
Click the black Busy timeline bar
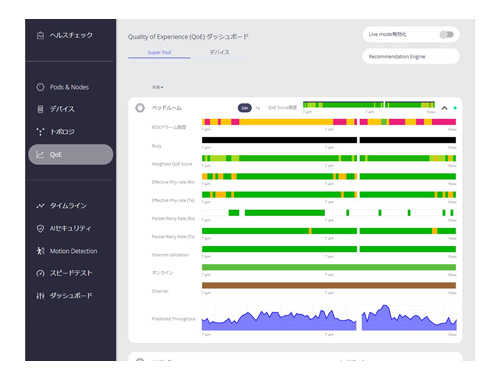[329, 140]
